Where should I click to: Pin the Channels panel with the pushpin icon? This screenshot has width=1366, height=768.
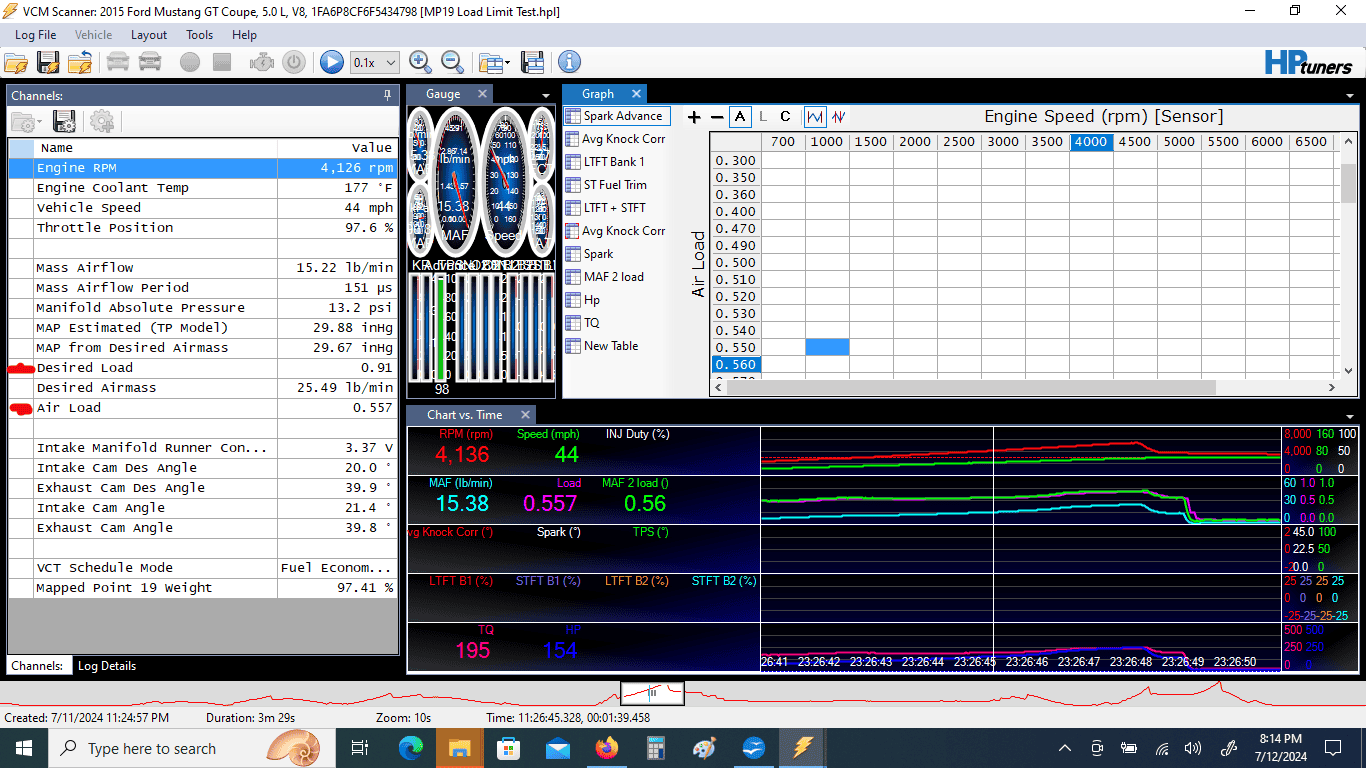click(388, 95)
